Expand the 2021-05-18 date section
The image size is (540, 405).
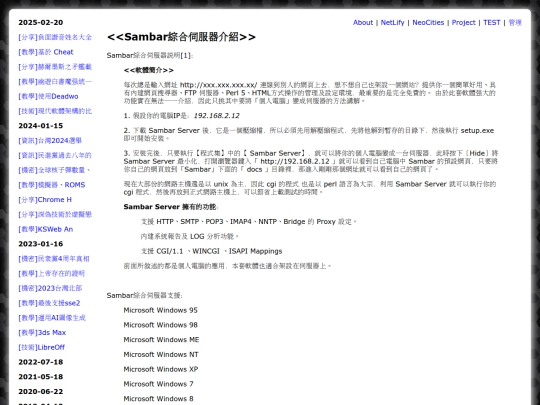[41, 377]
